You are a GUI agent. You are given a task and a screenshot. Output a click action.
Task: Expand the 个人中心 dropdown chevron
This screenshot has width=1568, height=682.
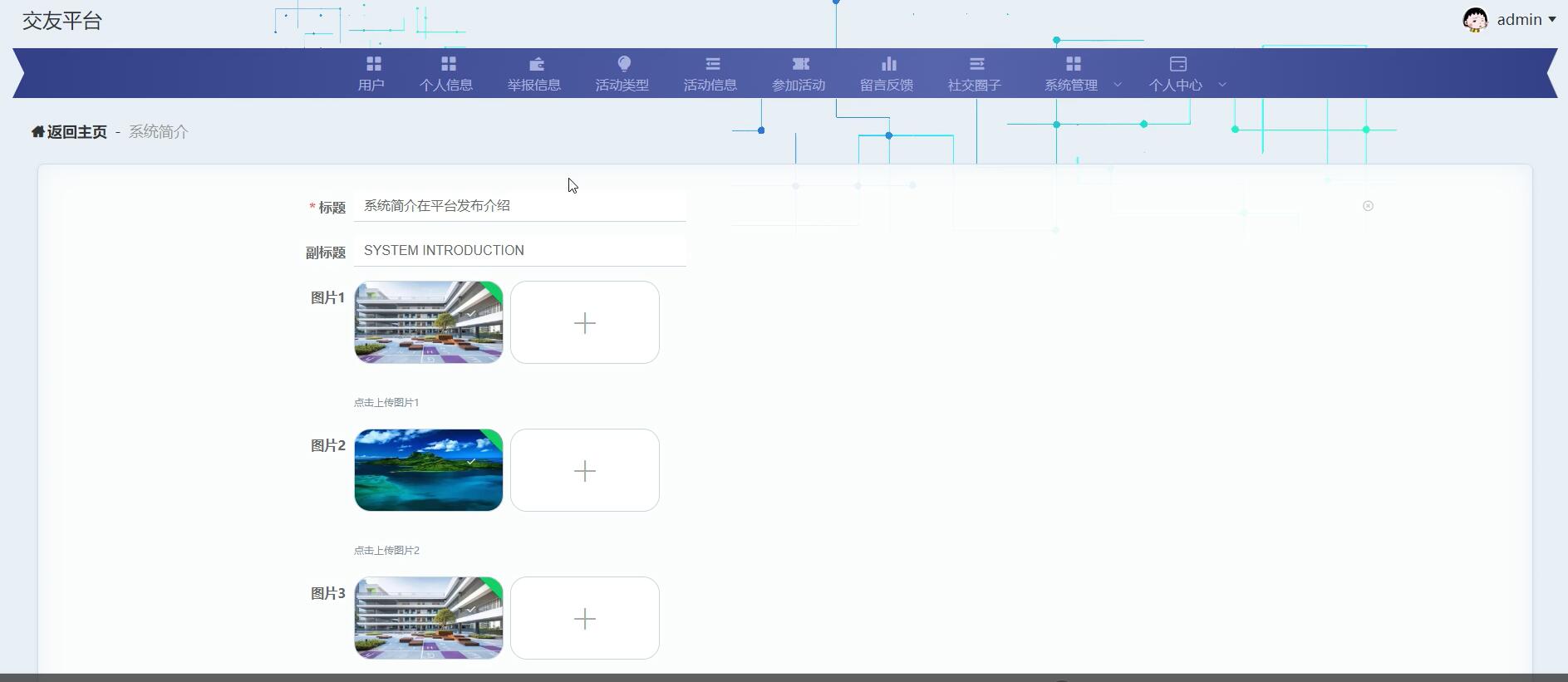(x=1222, y=85)
